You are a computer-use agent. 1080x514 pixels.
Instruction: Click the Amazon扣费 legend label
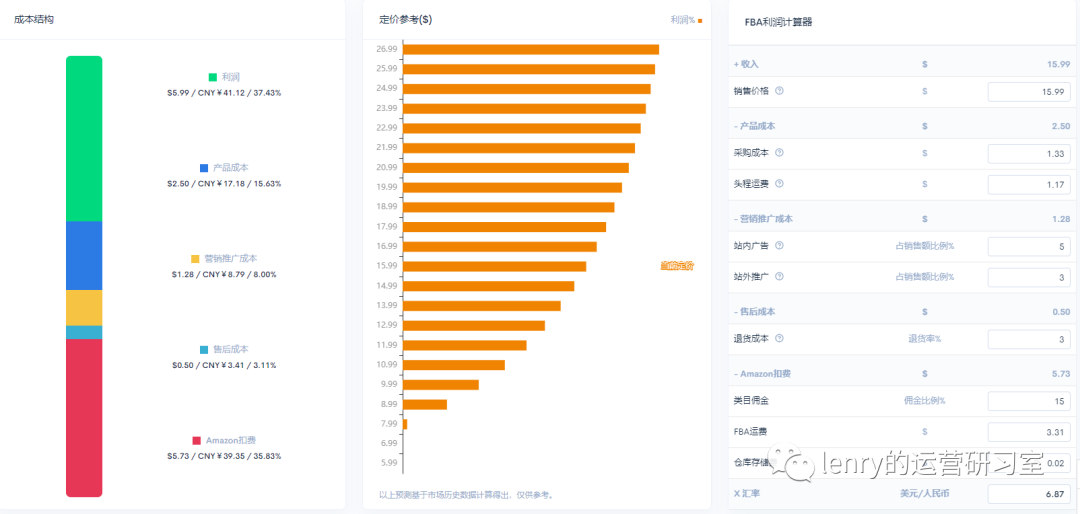(x=231, y=440)
